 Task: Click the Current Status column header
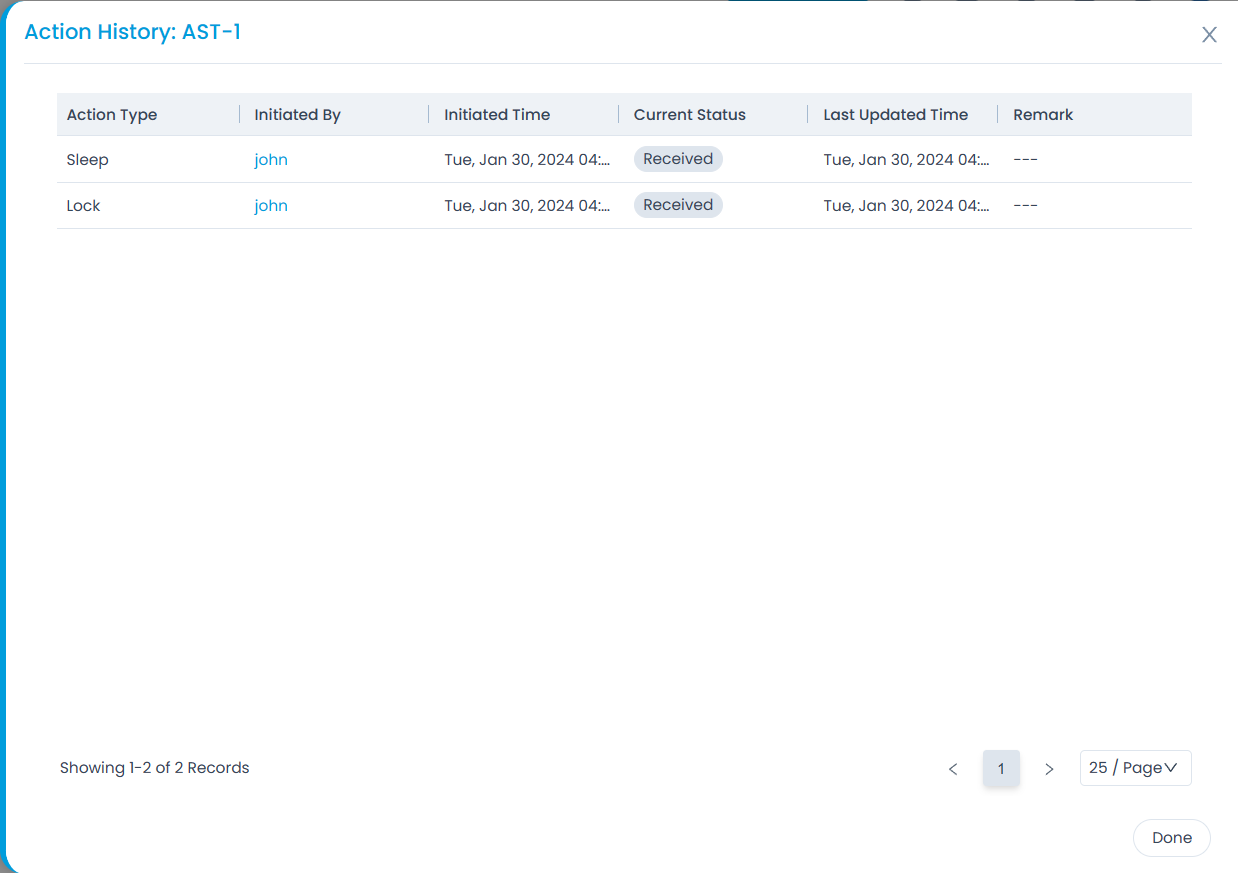pos(689,115)
